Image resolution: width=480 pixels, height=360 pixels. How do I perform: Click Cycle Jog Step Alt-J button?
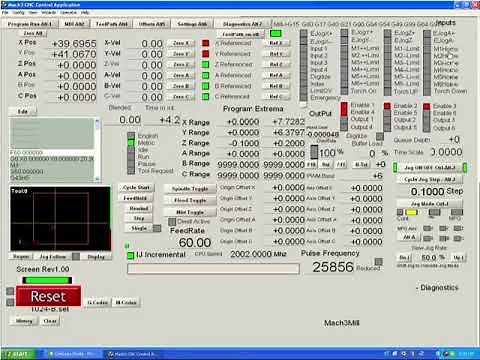coord(430,179)
